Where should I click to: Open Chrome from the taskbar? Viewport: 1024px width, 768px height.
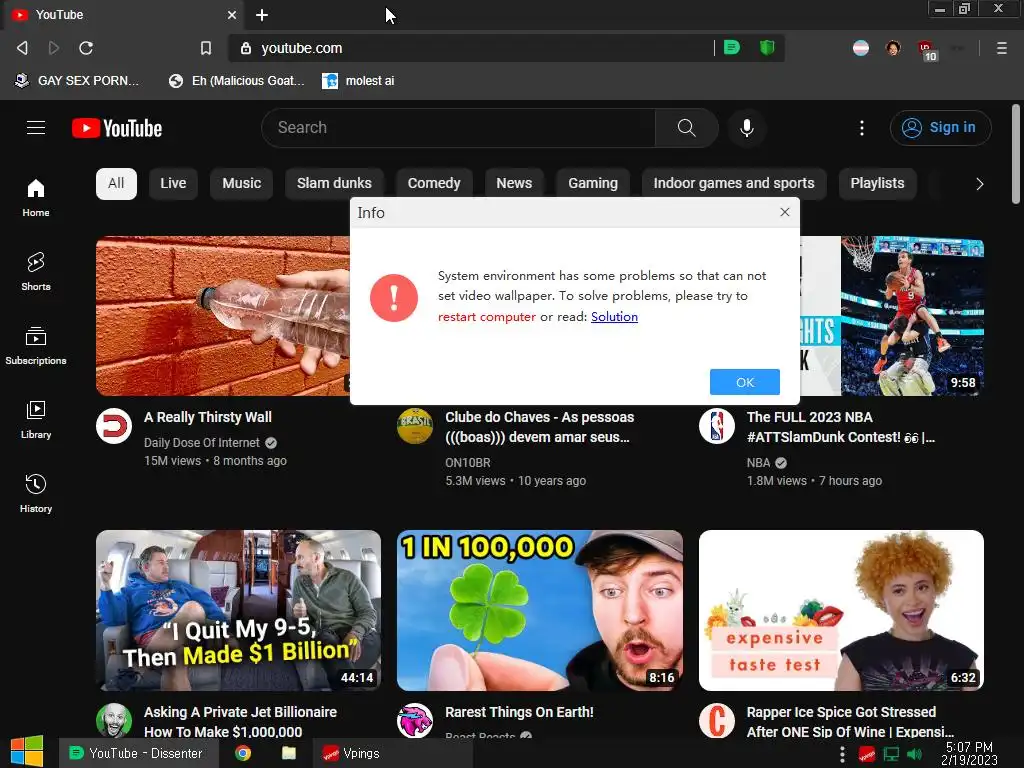(243, 753)
